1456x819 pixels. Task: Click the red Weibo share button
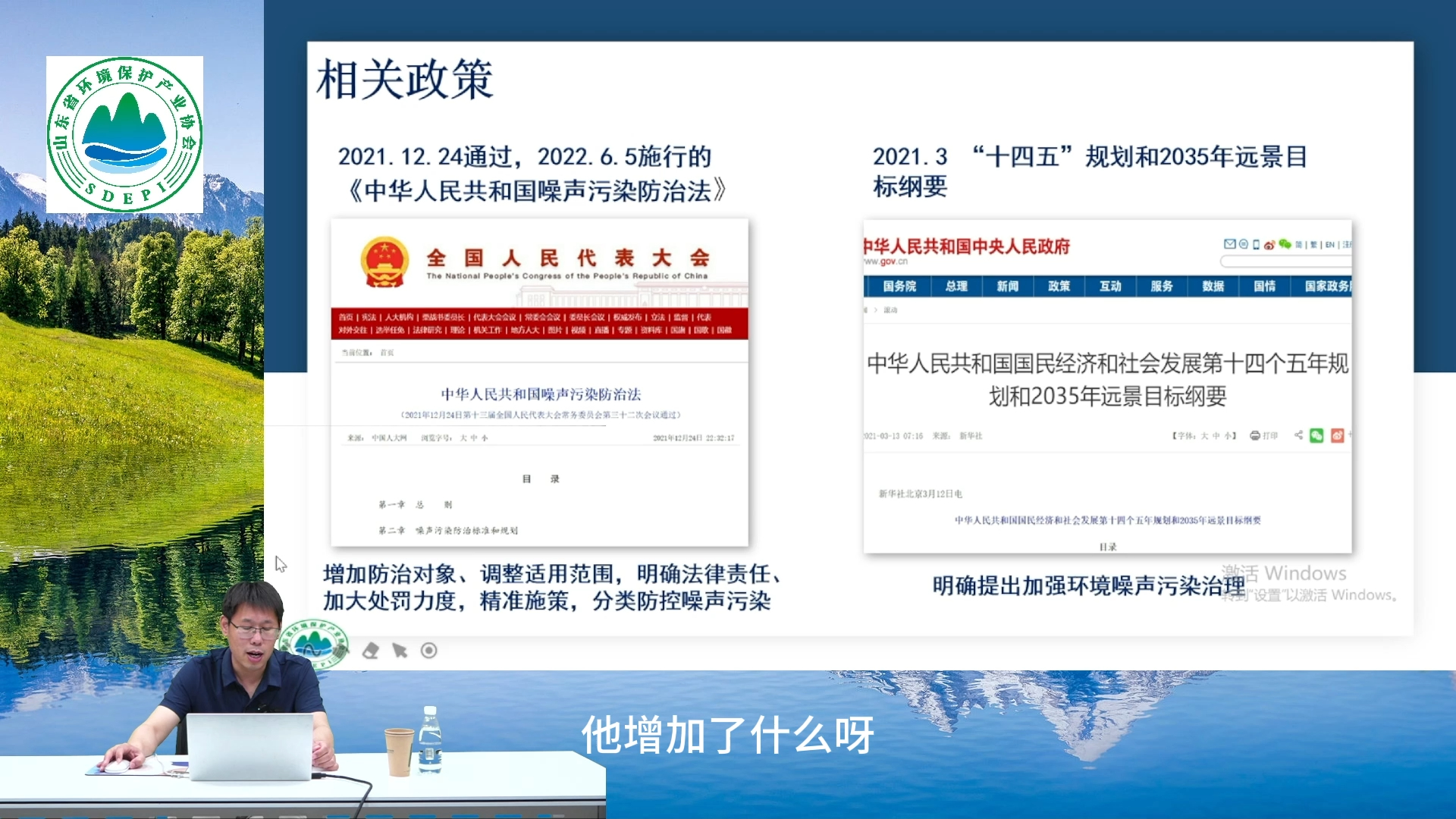[1337, 435]
